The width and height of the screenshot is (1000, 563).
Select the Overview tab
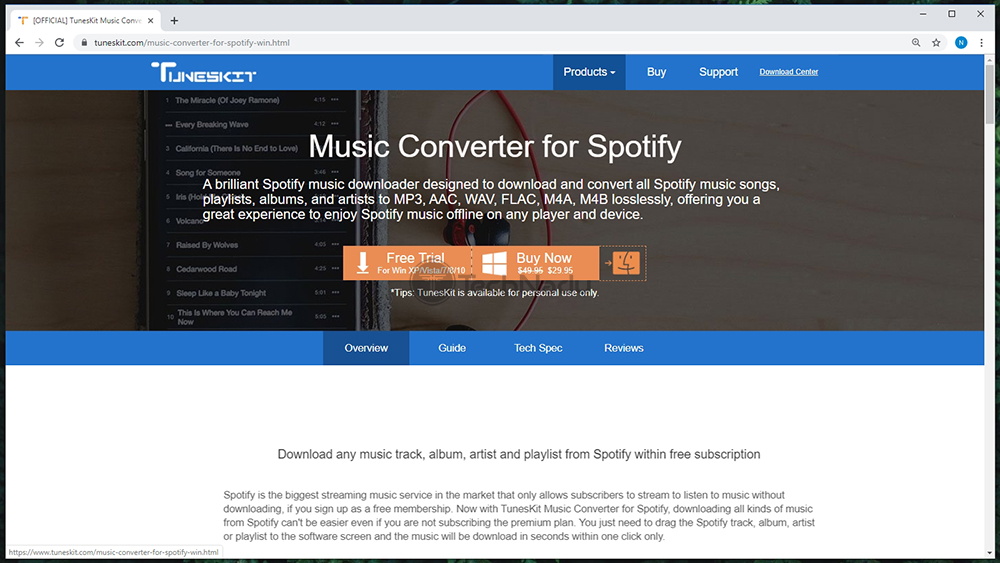[366, 348]
